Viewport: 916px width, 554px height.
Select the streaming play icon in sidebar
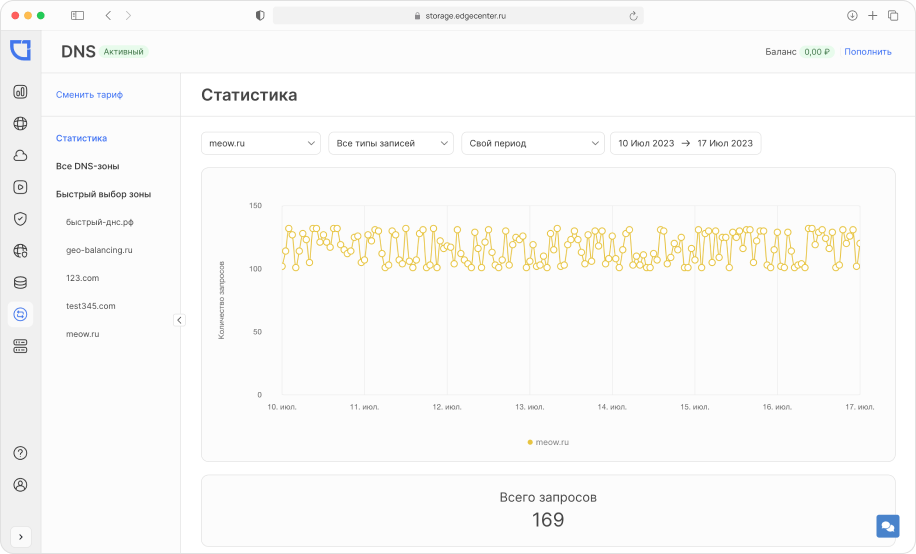20,187
